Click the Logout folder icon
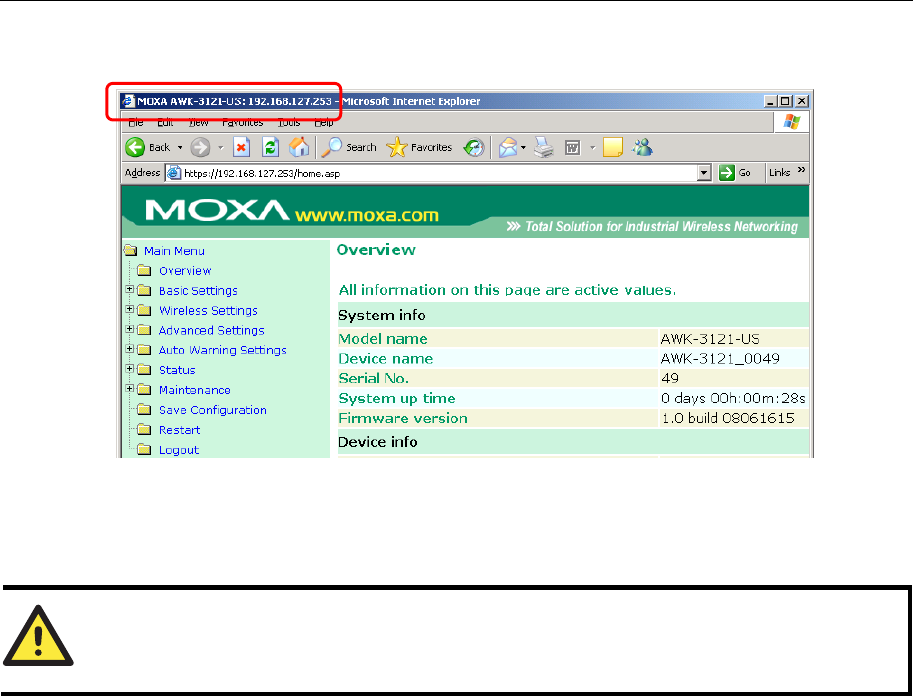Viewport: 913px width, 696px height. 144,450
